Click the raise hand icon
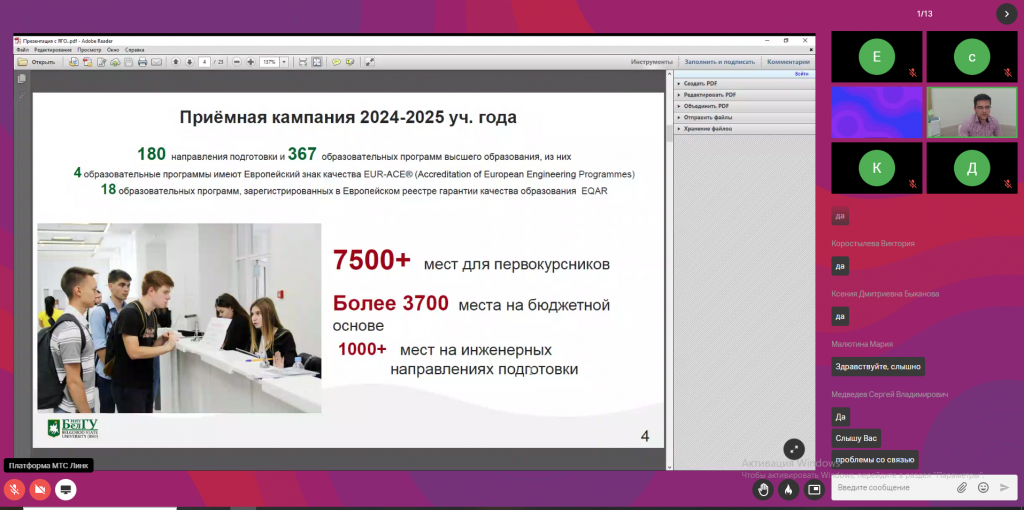 [x=763, y=489]
